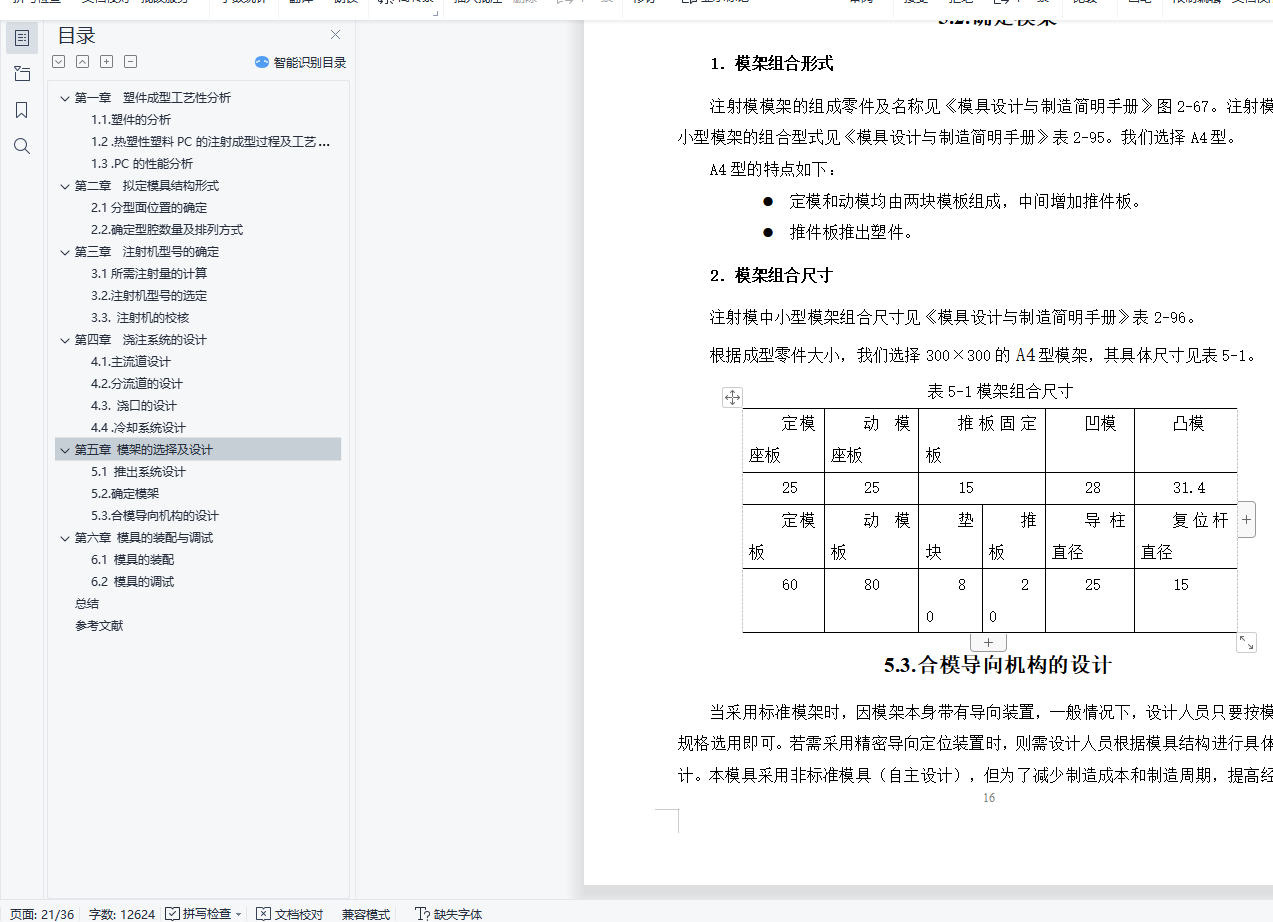The height and width of the screenshot is (922, 1273).
Task: Open 5.2.确定模架 outline entry
Action: click(125, 493)
